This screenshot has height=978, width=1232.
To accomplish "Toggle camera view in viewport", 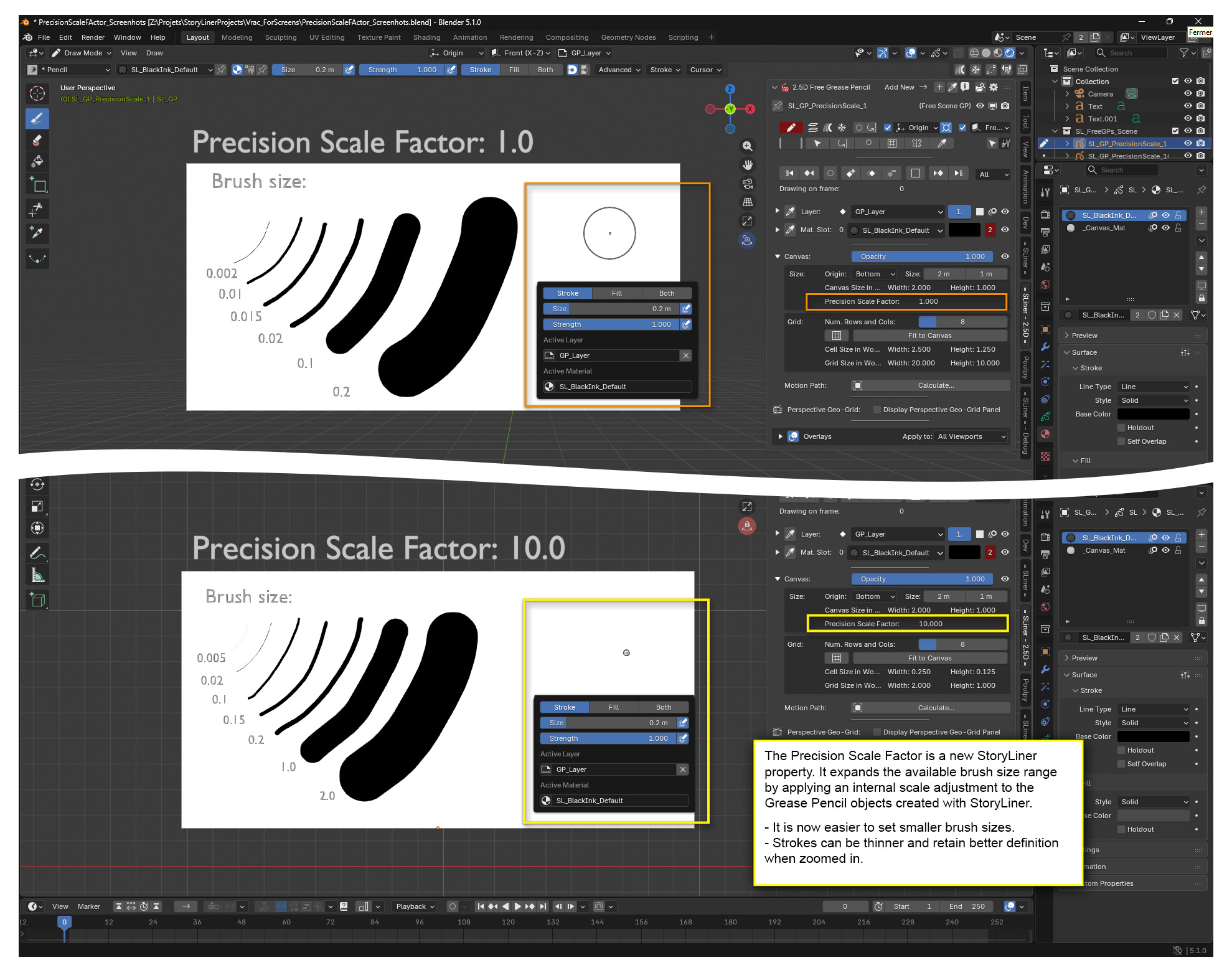I will 747,184.
